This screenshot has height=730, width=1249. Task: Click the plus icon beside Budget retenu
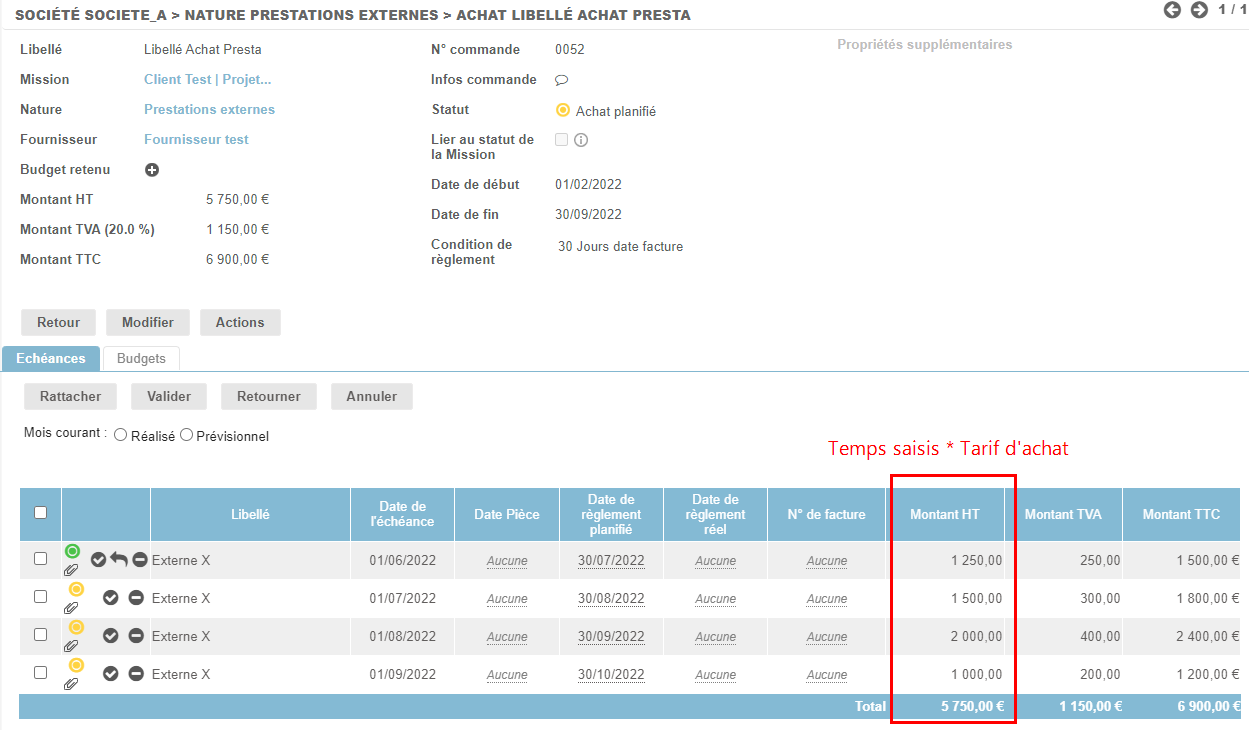(152, 170)
